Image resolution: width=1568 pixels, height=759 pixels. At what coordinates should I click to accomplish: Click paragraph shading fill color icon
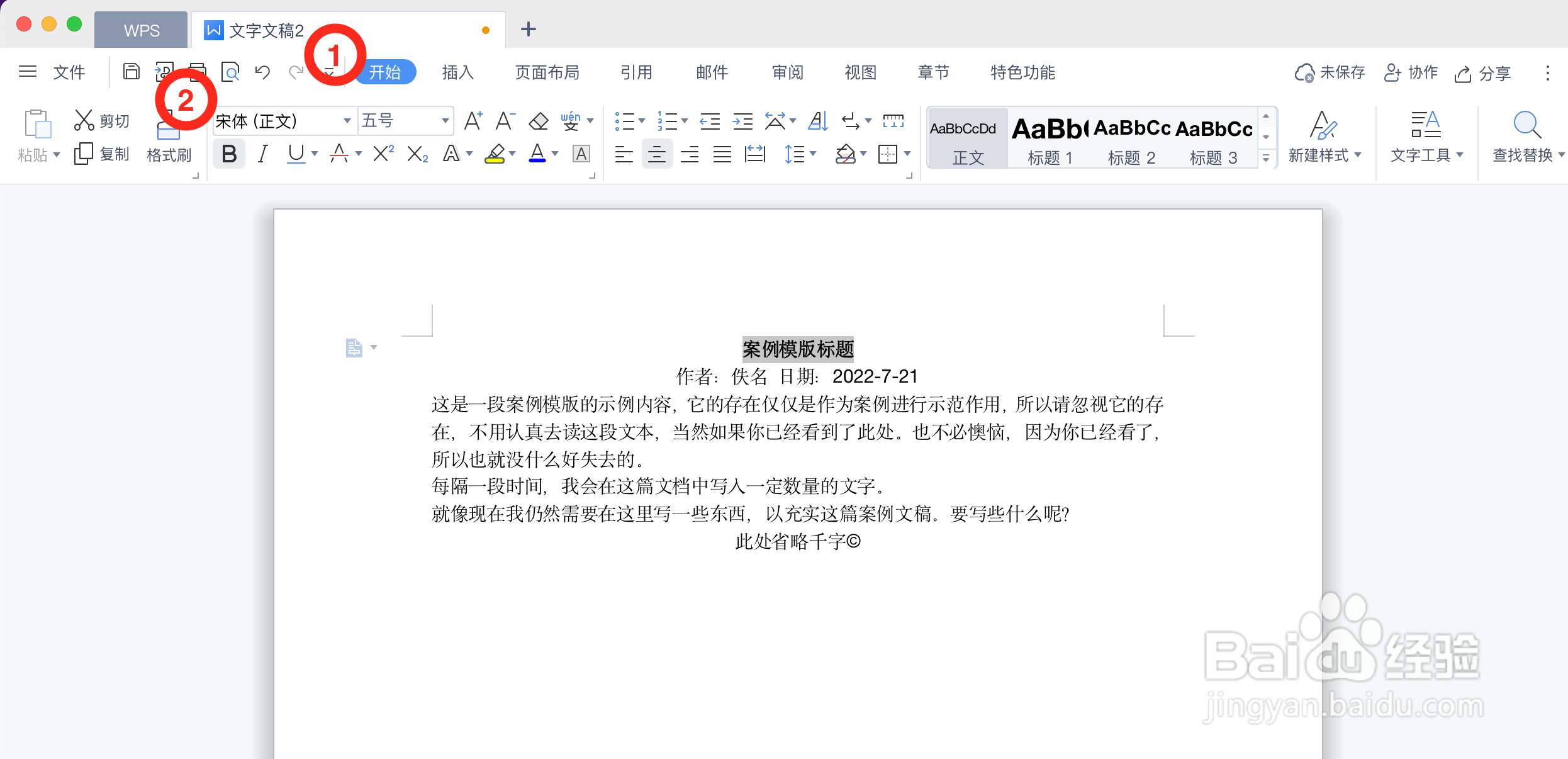click(x=845, y=154)
